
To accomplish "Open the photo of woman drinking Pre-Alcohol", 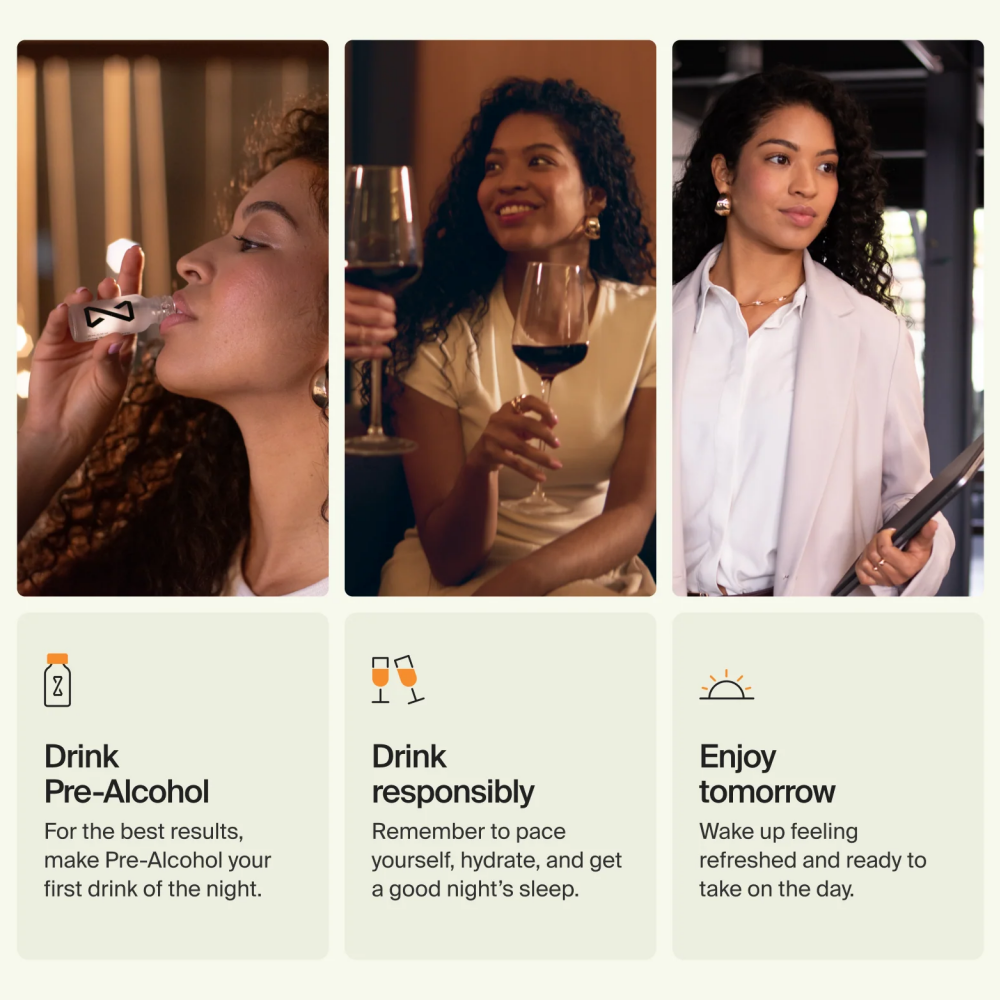I will pos(173,318).
